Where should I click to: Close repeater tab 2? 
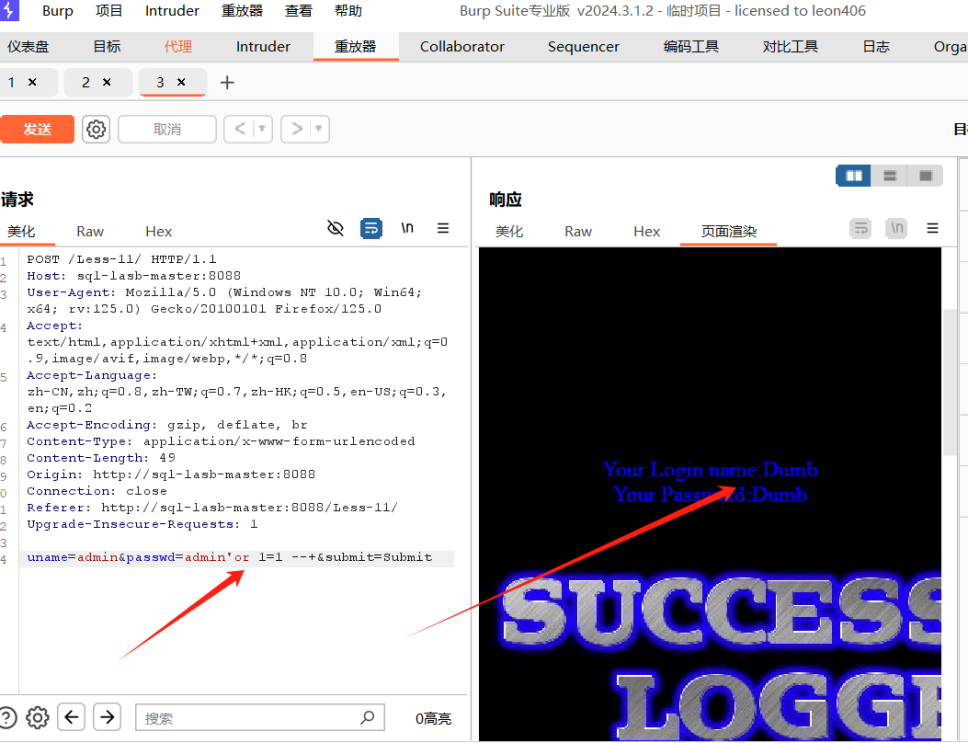coord(107,82)
